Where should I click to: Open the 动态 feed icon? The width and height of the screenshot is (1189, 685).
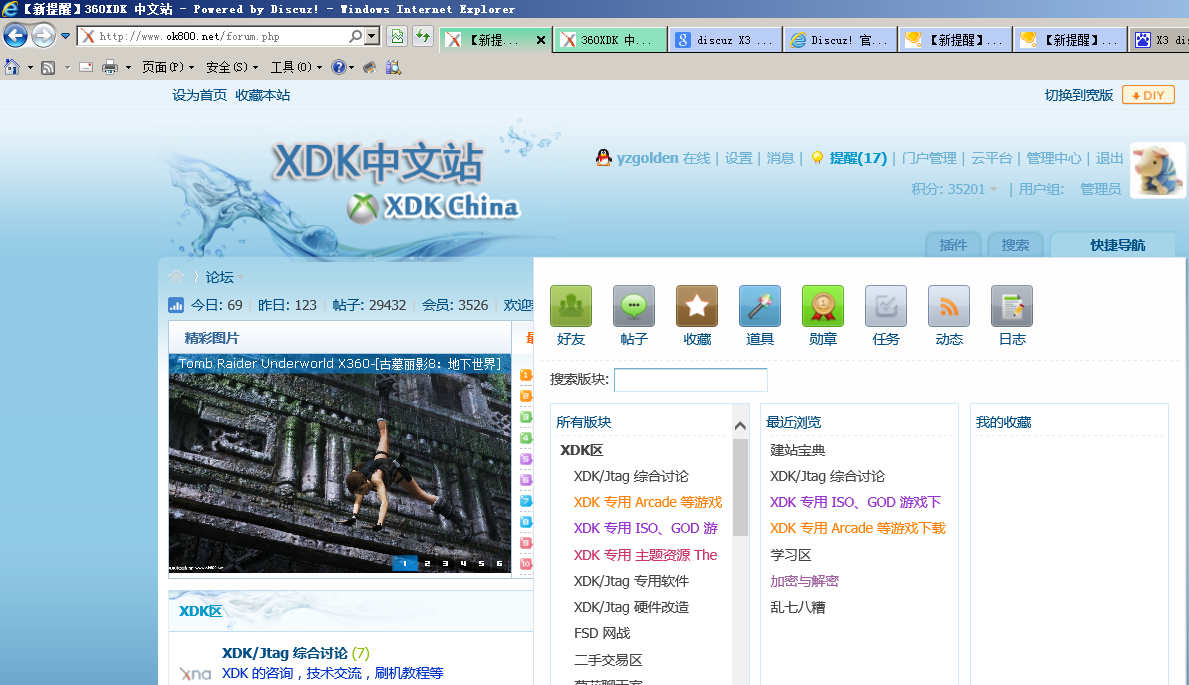coord(948,306)
